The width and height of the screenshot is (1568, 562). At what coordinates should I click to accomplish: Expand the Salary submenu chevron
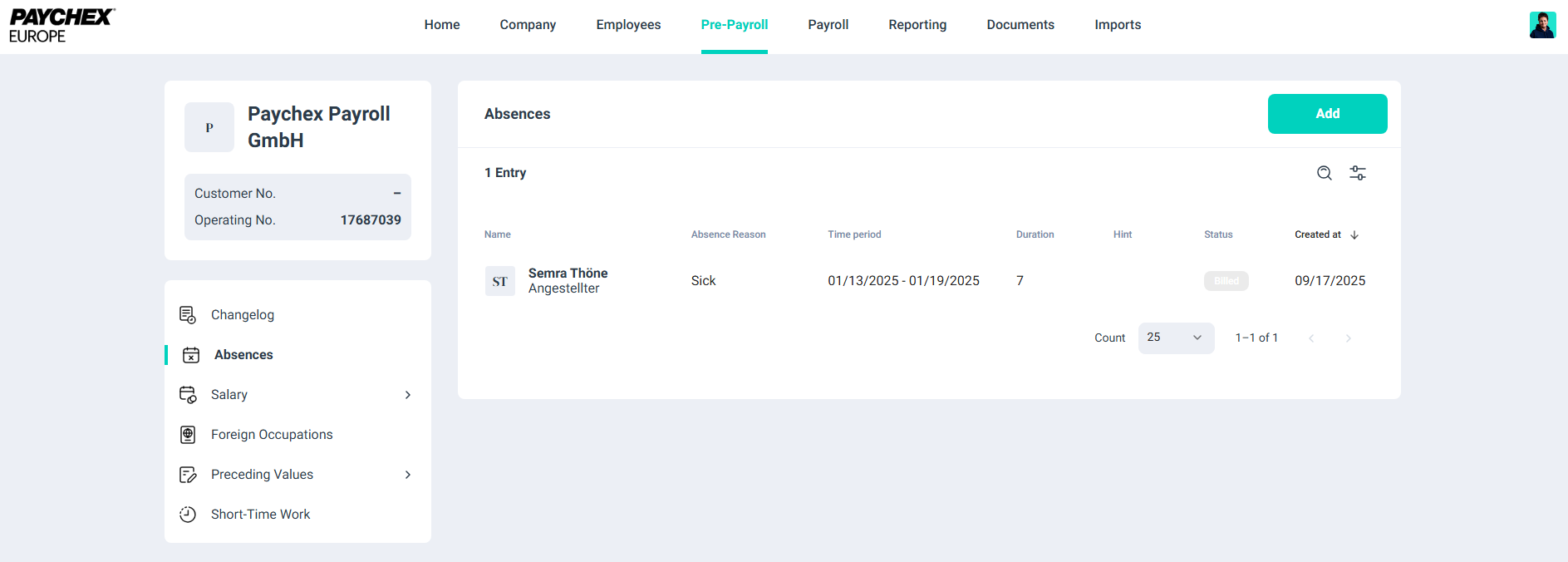point(408,395)
